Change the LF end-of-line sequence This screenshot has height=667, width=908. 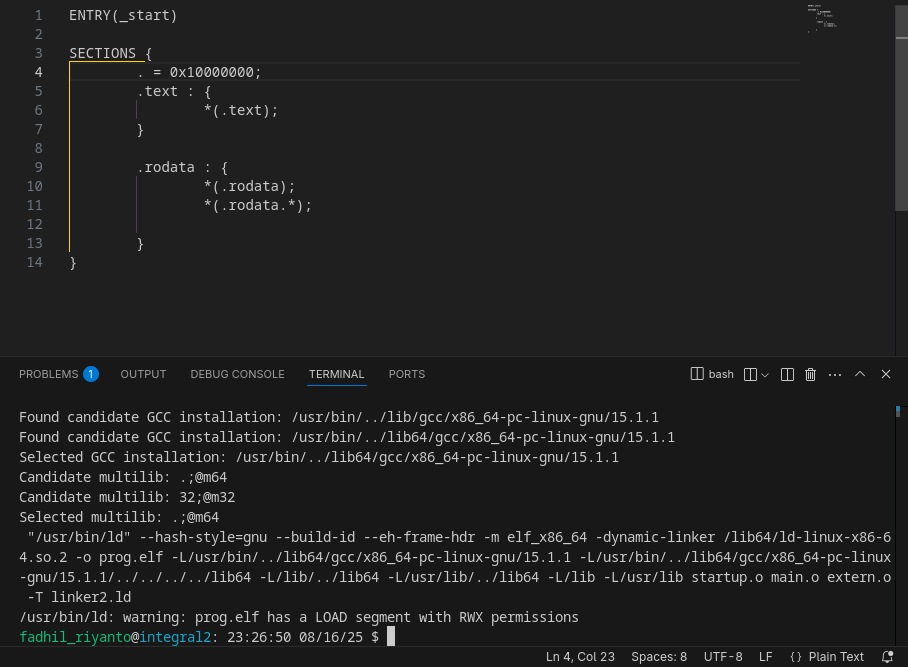[766, 657]
